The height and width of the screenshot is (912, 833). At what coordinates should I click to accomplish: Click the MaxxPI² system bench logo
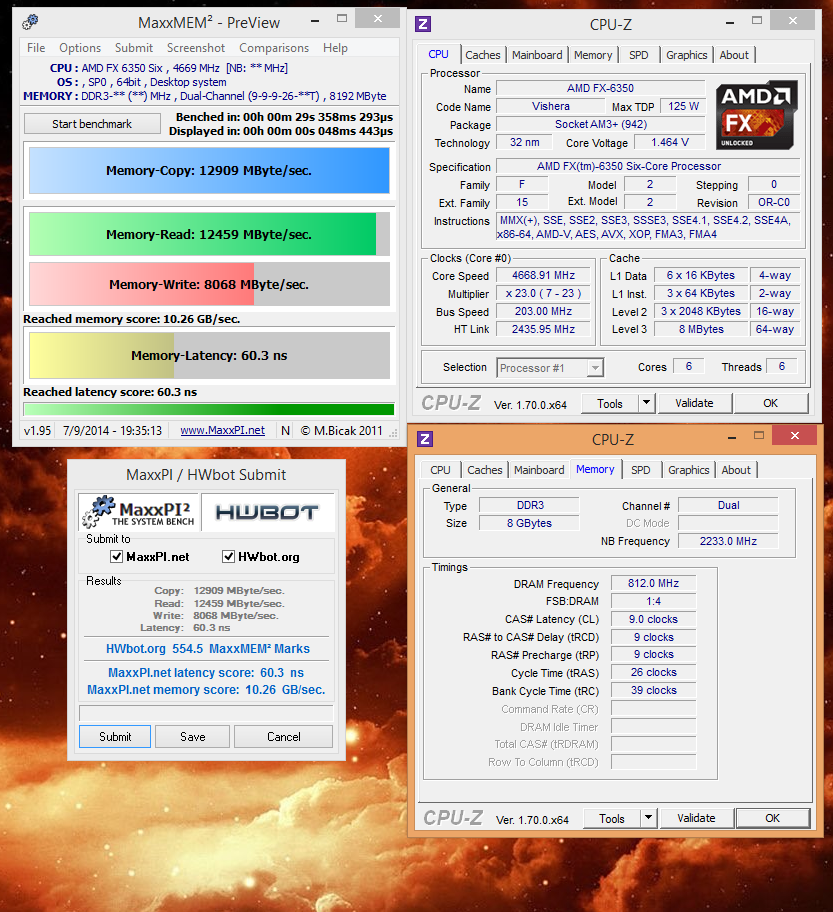139,512
